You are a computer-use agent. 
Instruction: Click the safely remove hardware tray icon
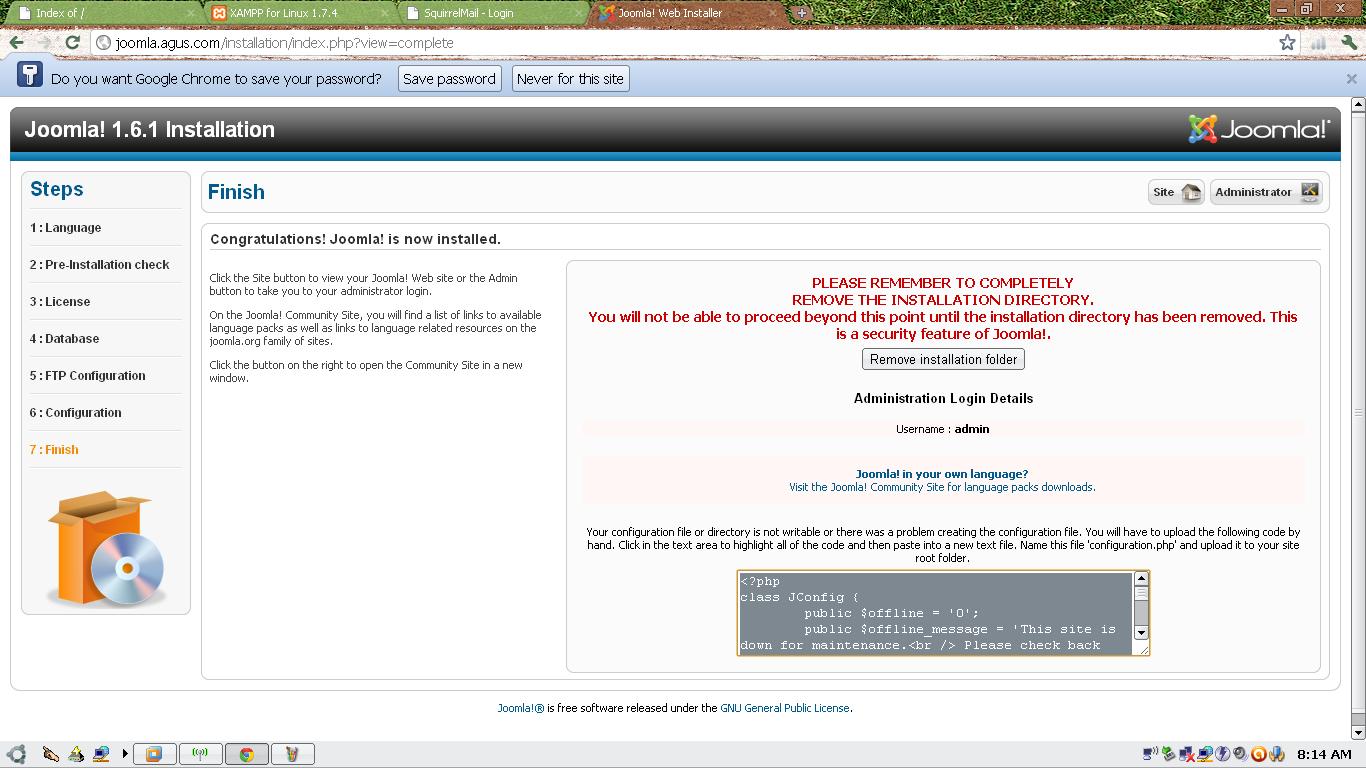coord(1168,754)
